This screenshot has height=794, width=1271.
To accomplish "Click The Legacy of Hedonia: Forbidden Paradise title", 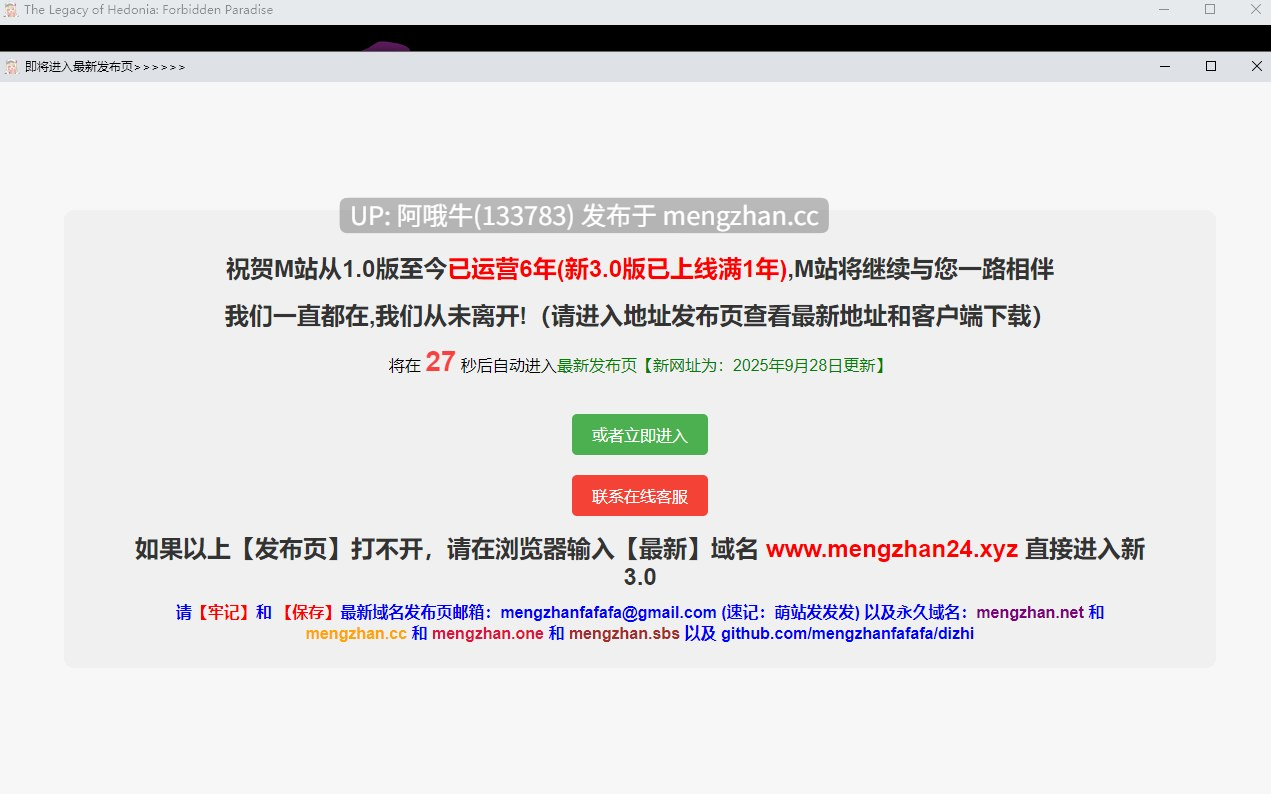I will (148, 10).
